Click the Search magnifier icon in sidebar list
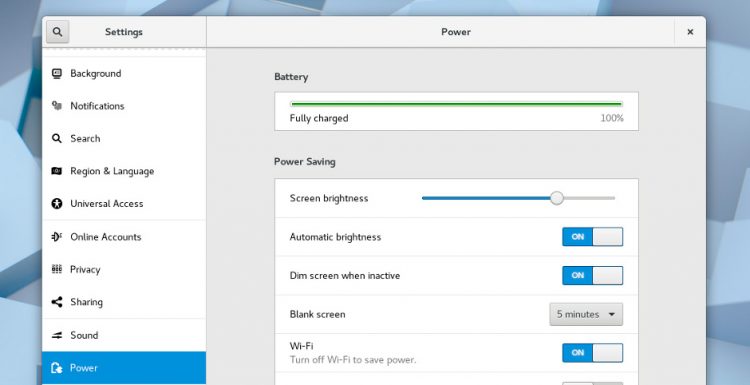 (x=57, y=139)
